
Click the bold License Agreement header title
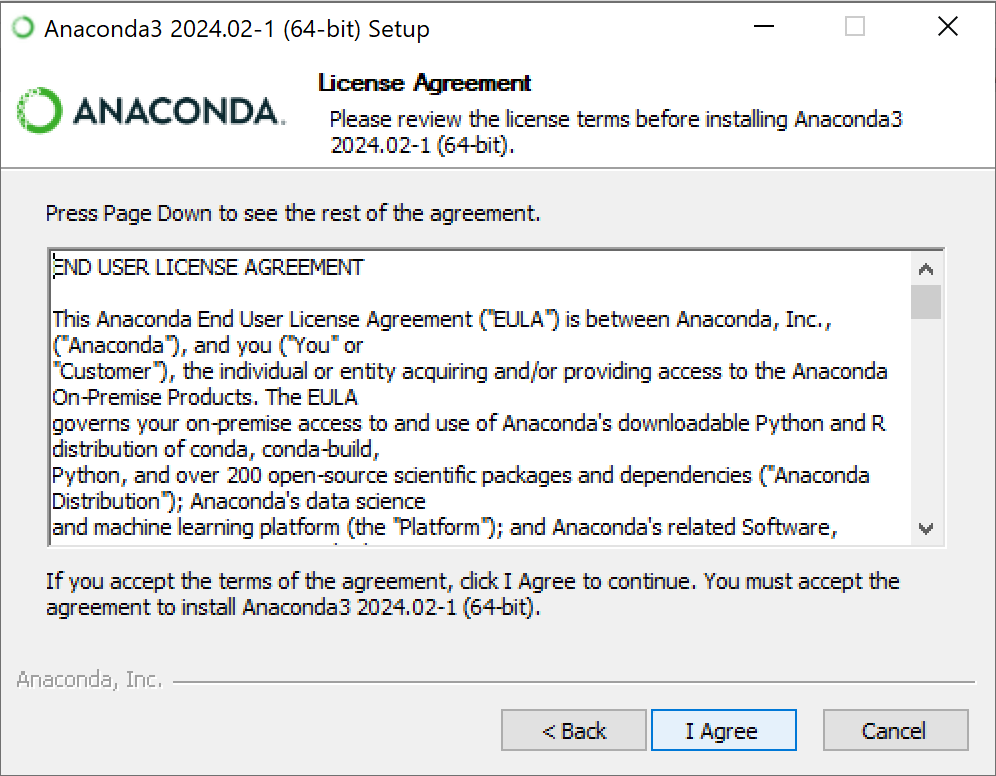click(x=424, y=83)
